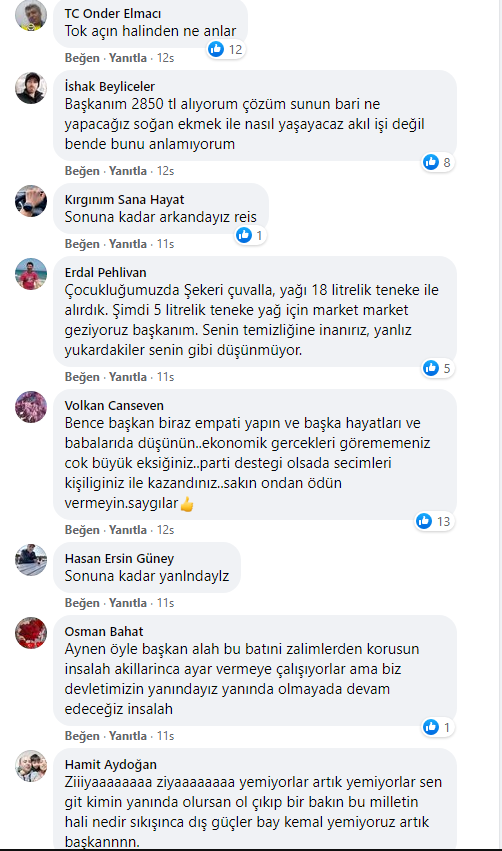Open TC Onder Elmacı's profile picture

point(31,16)
